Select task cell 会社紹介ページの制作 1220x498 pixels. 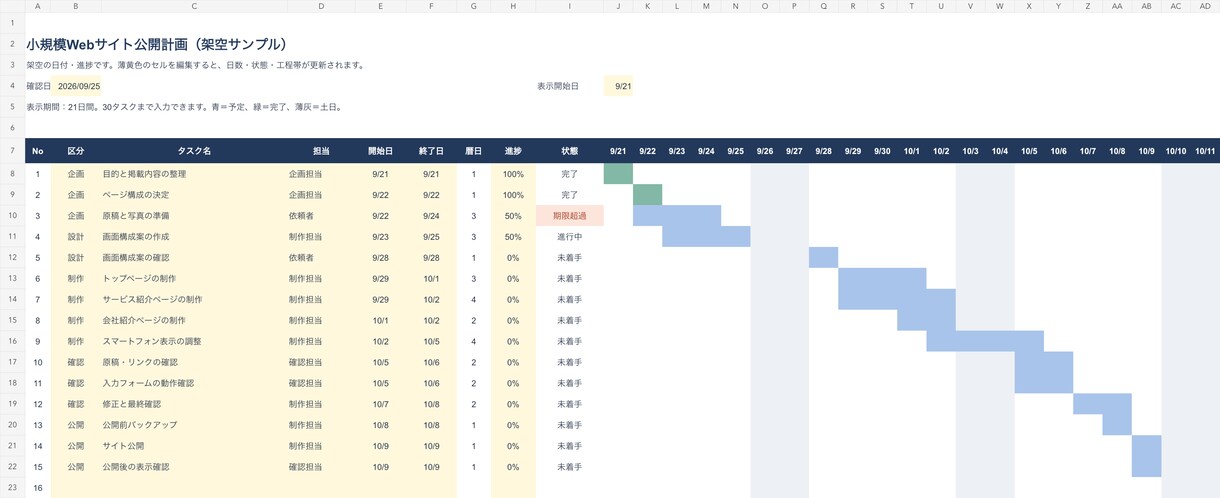[194, 320]
